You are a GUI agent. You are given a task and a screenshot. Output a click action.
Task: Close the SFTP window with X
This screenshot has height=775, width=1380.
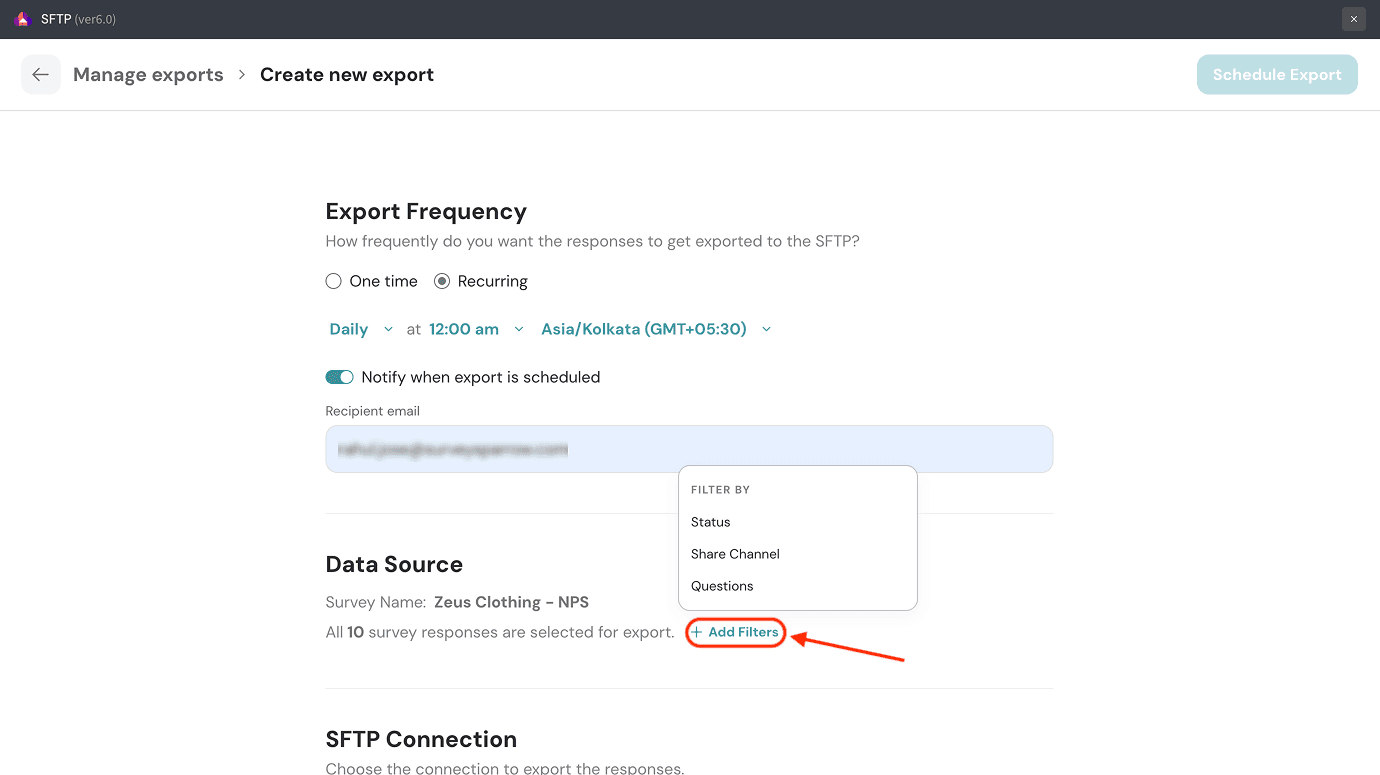tap(1353, 19)
